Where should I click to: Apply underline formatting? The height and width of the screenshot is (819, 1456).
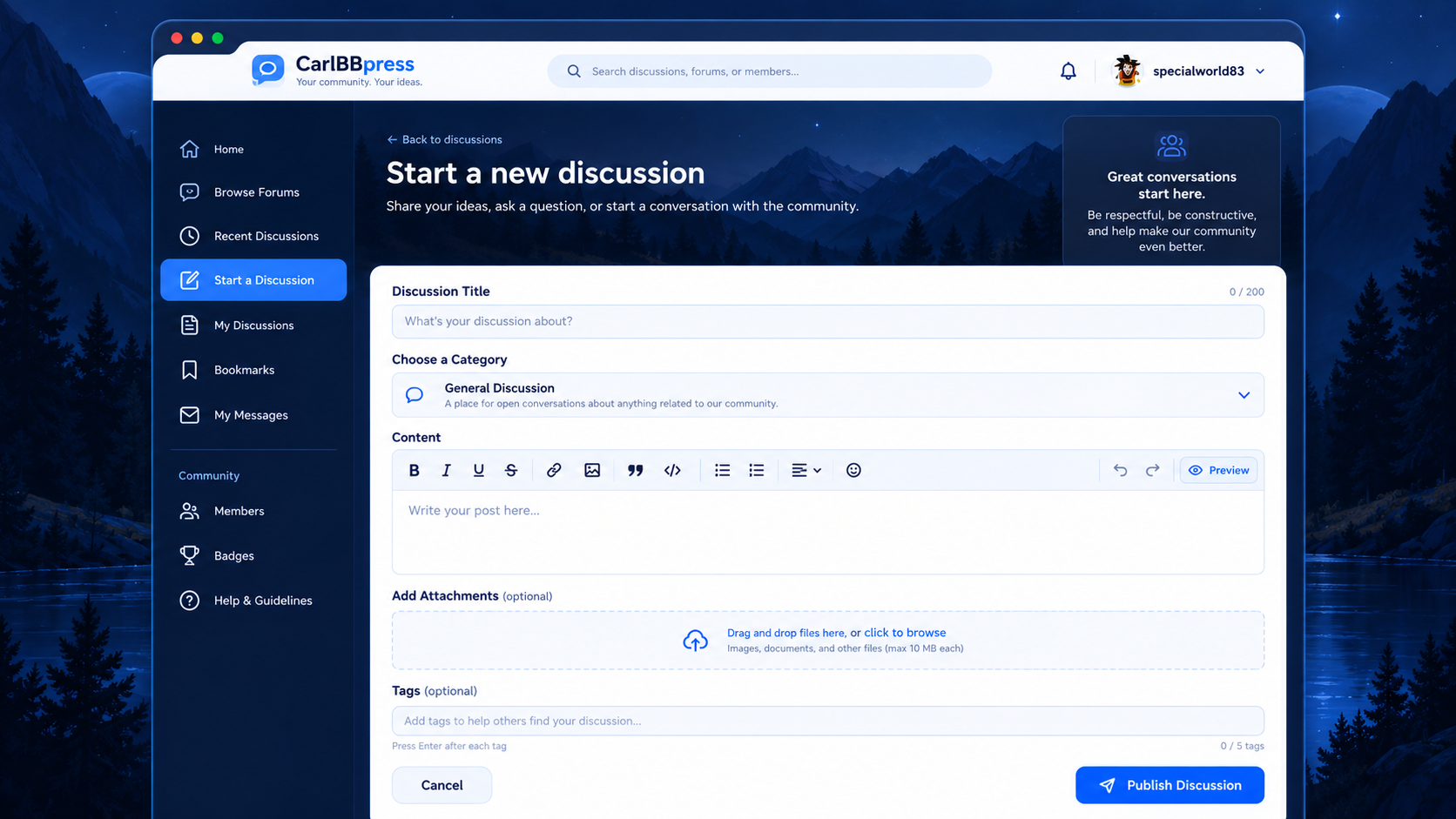click(x=478, y=470)
